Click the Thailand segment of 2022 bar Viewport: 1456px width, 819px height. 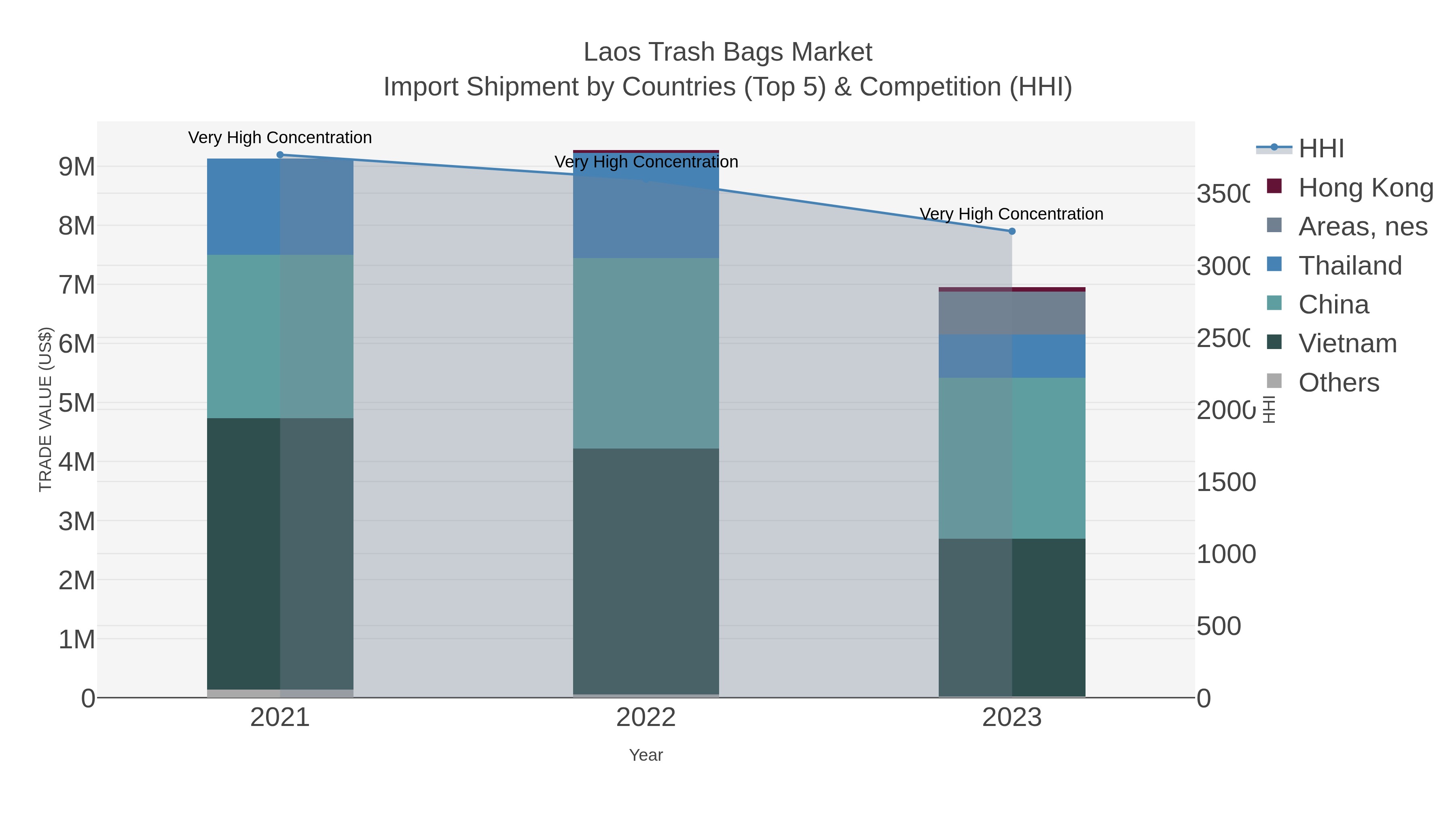tap(646, 206)
